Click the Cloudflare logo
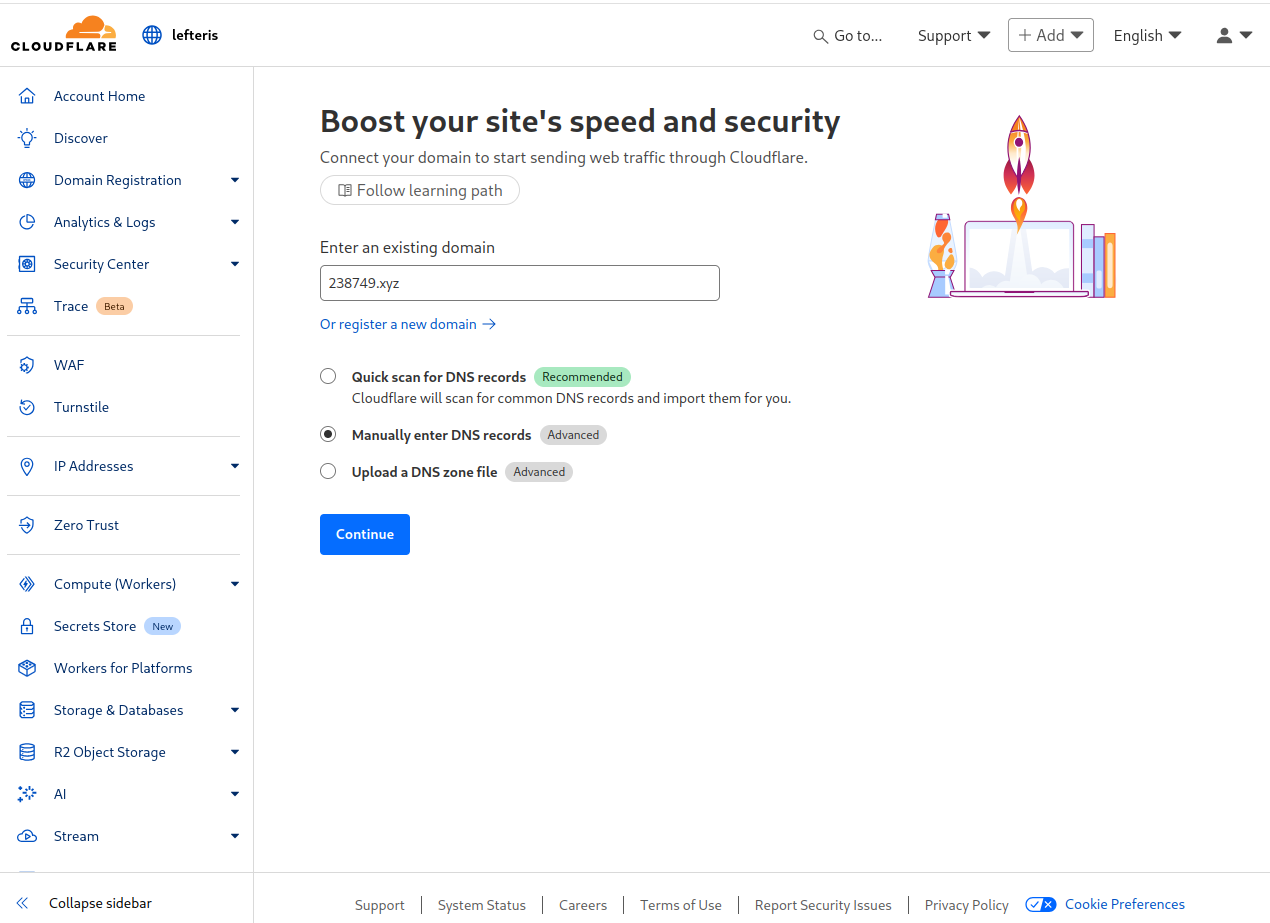This screenshot has height=923, width=1270. tap(64, 34)
